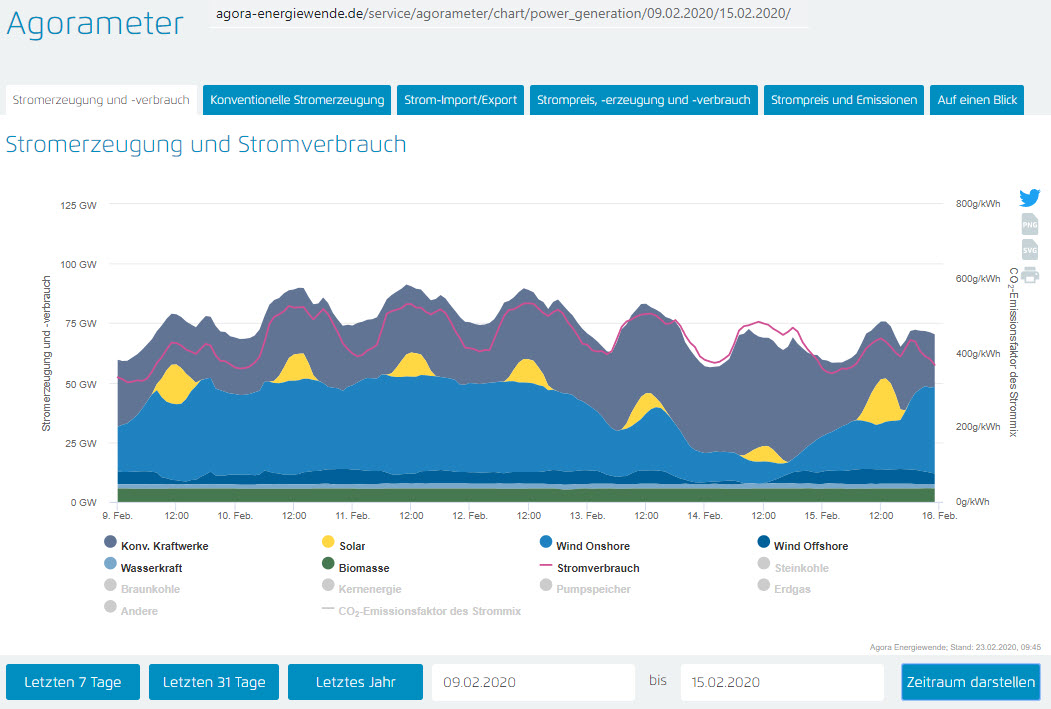Viewport: 1051px width, 709px height.
Task: Open the Strom-Import/Export tab
Action: tap(460, 100)
